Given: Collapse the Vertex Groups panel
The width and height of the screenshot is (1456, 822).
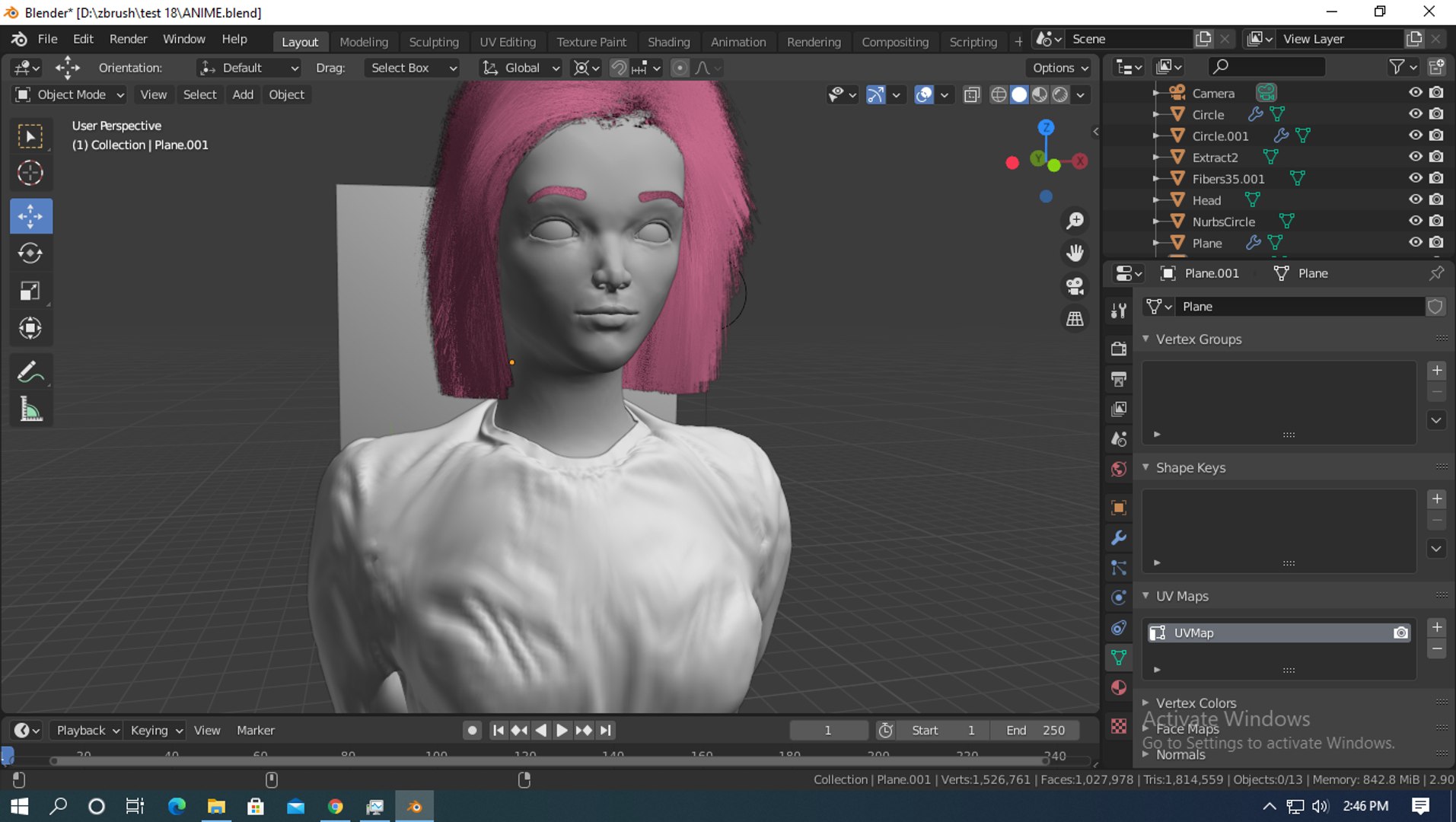Looking at the screenshot, I should point(1145,339).
